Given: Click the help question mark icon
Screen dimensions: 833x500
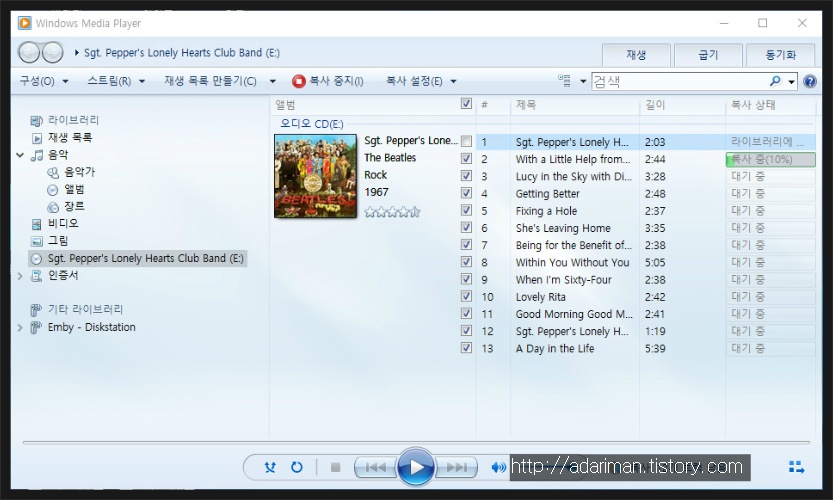Looking at the screenshot, I should (x=810, y=81).
